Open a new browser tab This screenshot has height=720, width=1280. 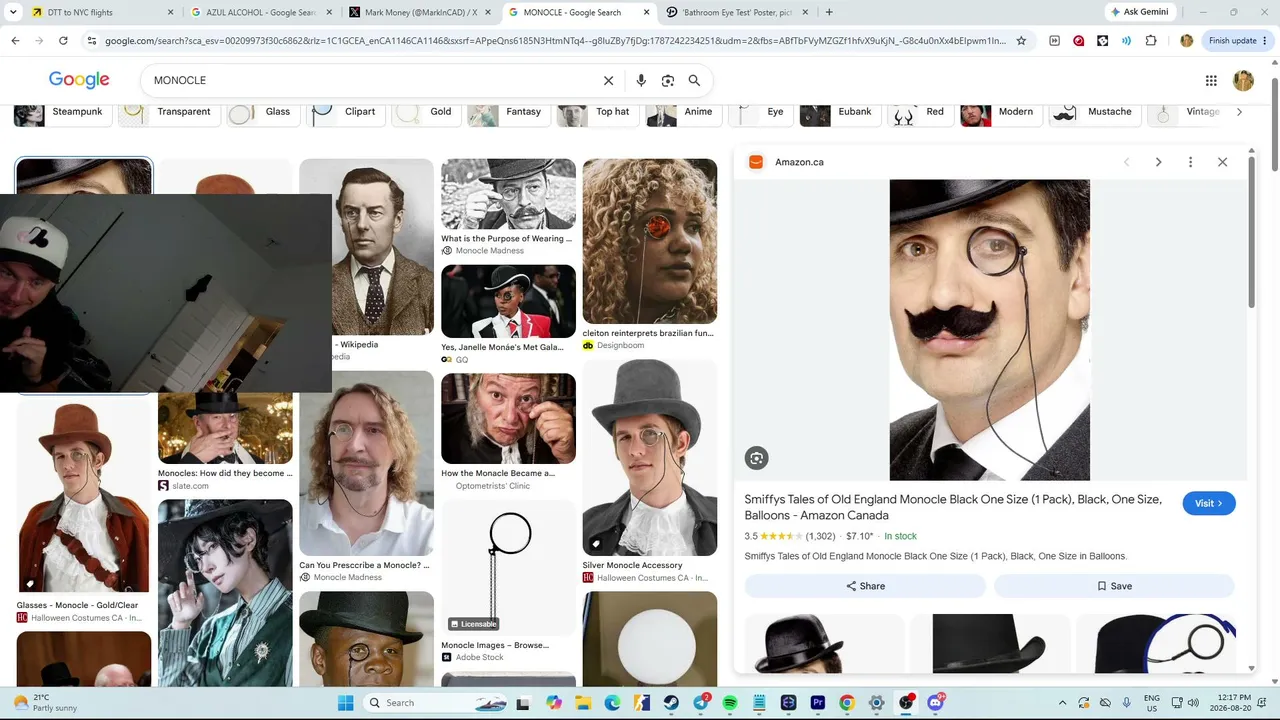pyautogui.click(x=829, y=12)
